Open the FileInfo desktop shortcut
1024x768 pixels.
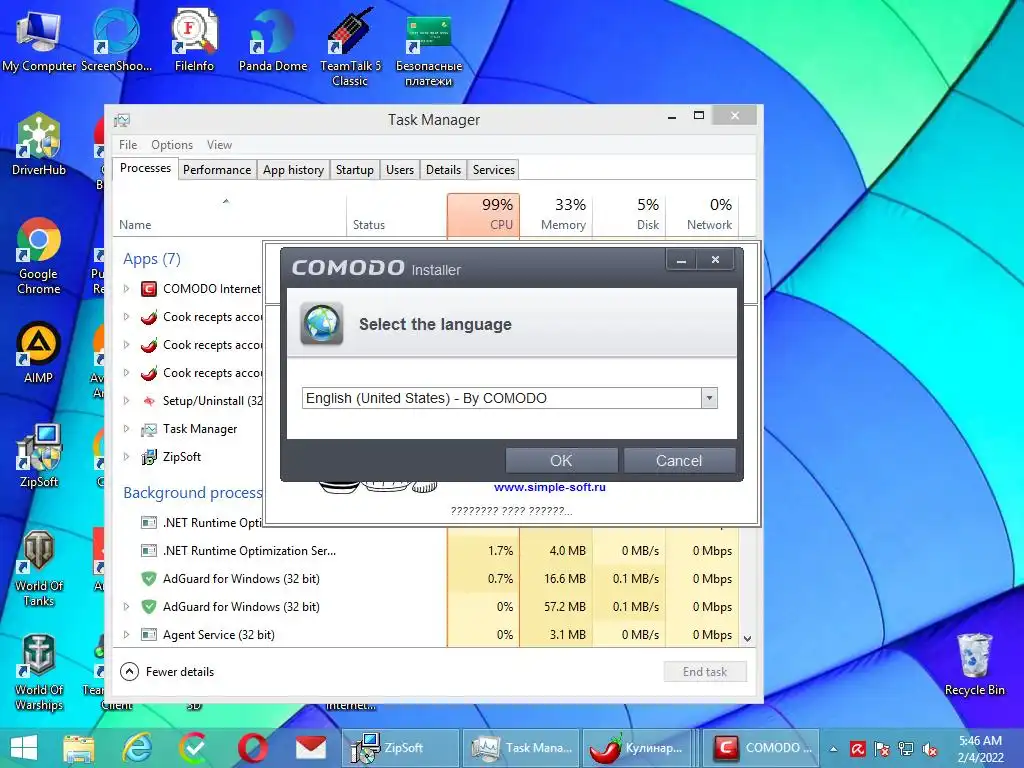pyautogui.click(x=194, y=39)
